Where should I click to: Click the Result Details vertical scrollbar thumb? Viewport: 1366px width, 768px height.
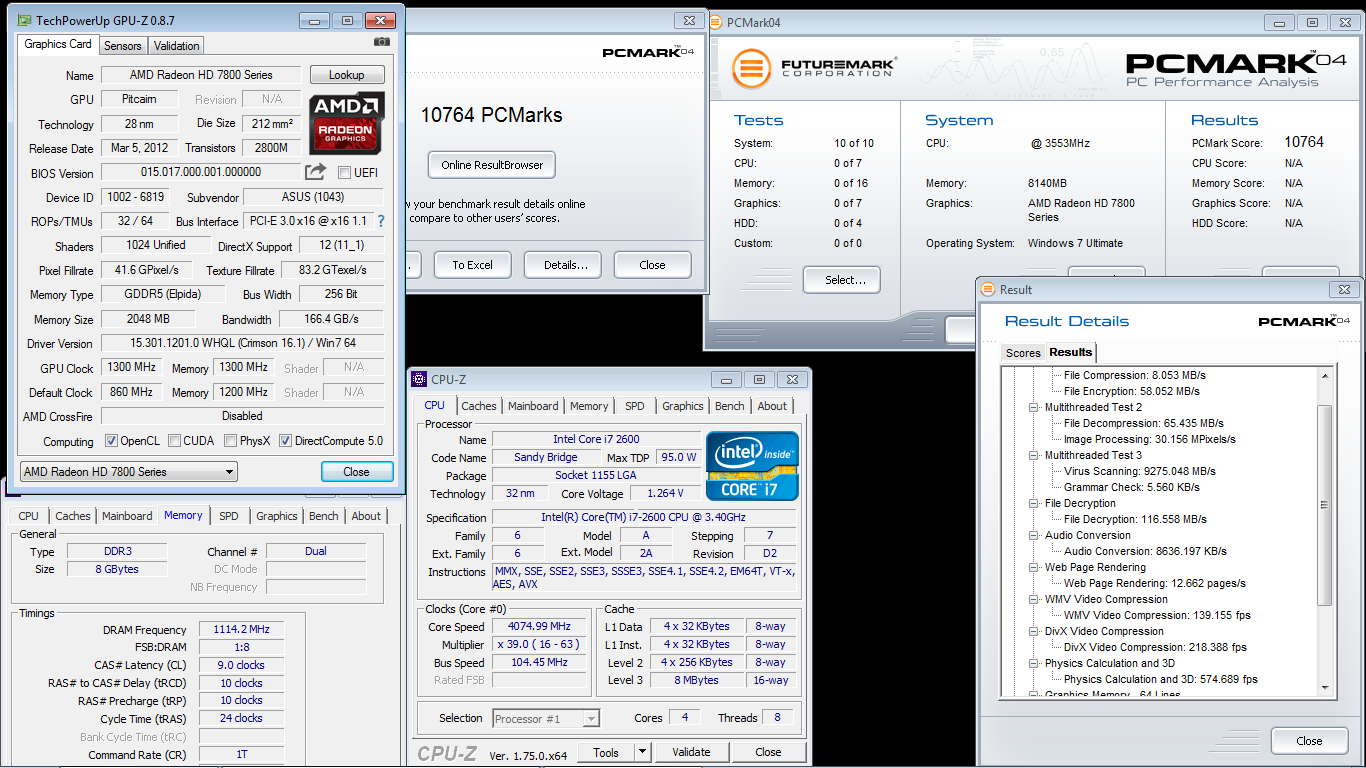point(1325,505)
